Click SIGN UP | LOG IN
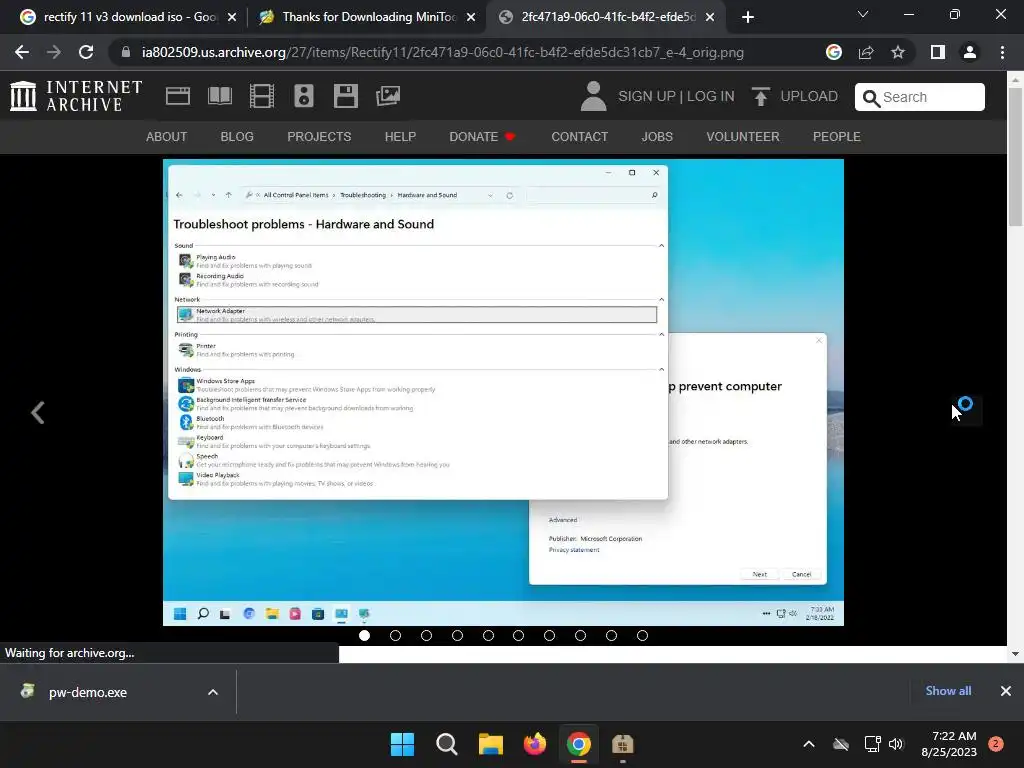The width and height of the screenshot is (1024, 768). (x=676, y=96)
